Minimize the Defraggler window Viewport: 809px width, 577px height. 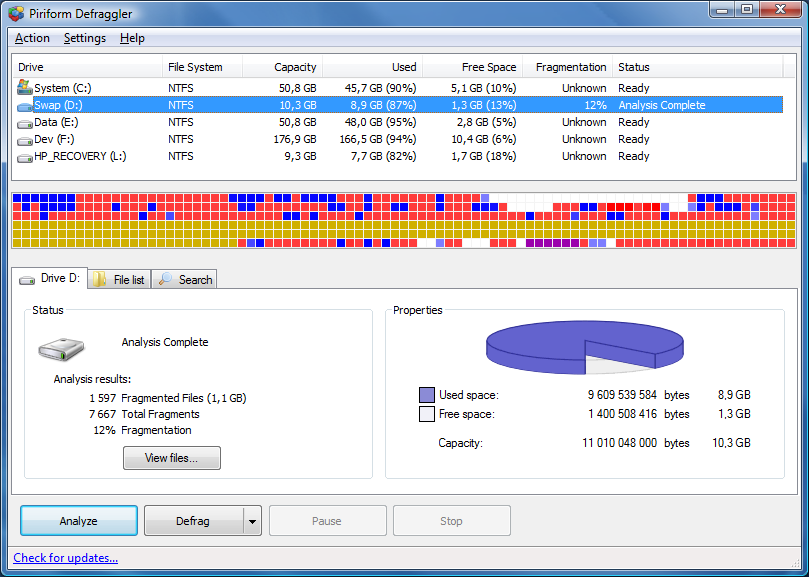[x=722, y=10]
